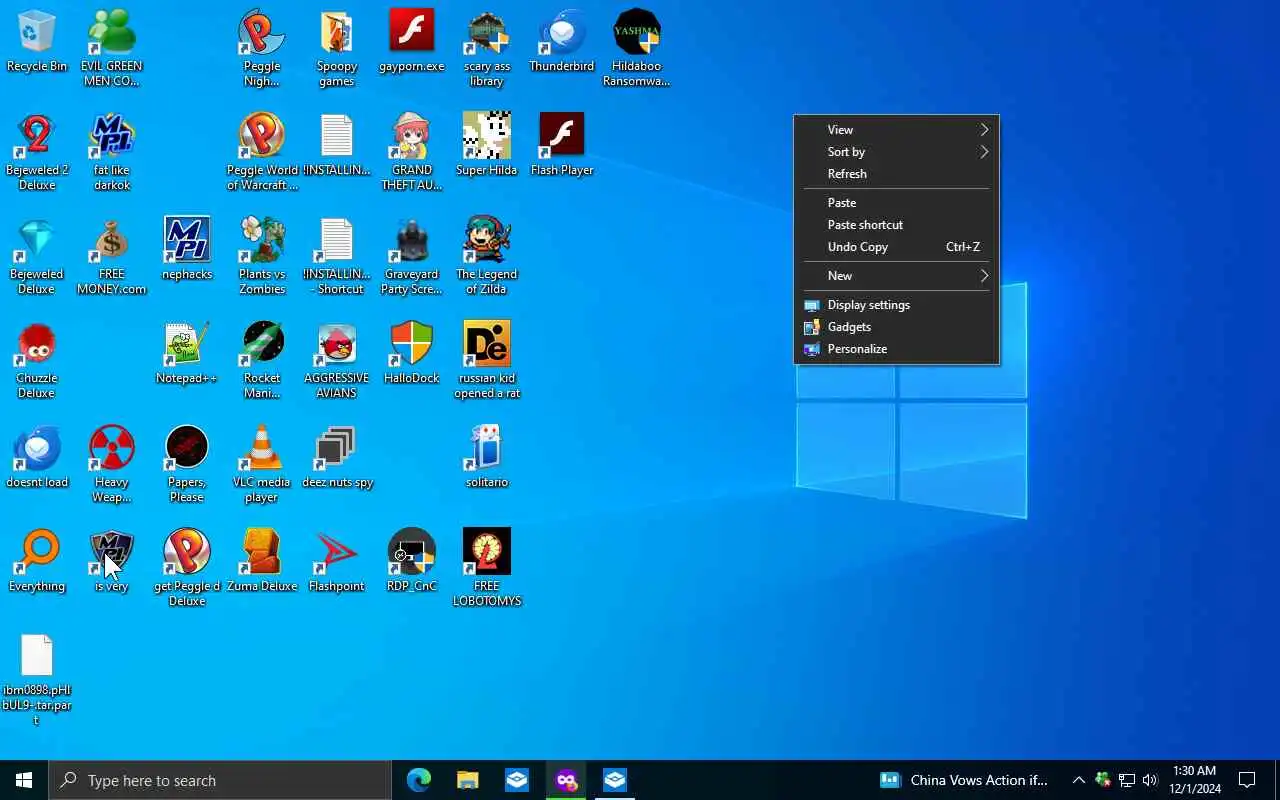Open the Windows Start menu

[x=24, y=780]
